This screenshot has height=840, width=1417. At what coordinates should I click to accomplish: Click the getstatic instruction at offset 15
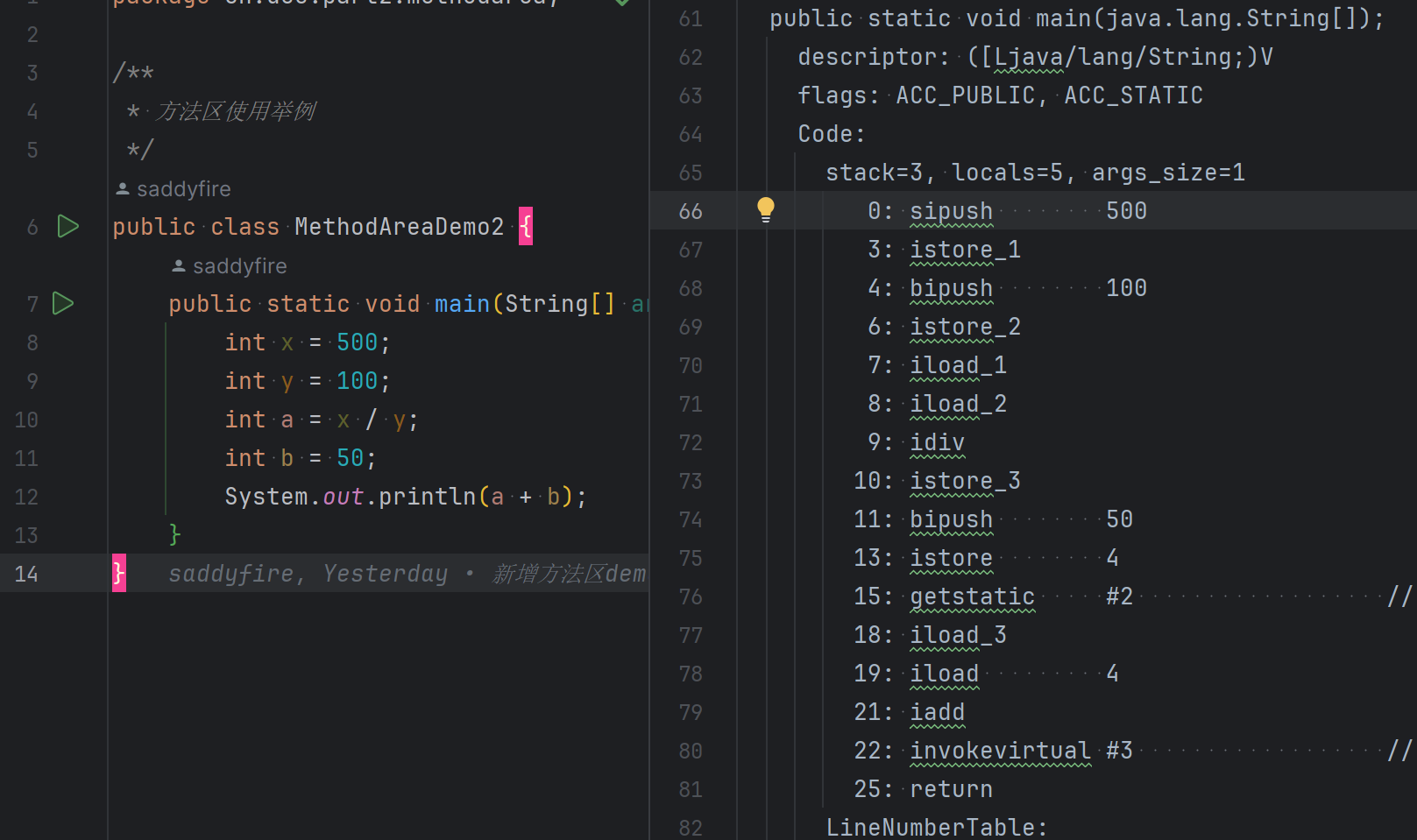click(x=972, y=596)
